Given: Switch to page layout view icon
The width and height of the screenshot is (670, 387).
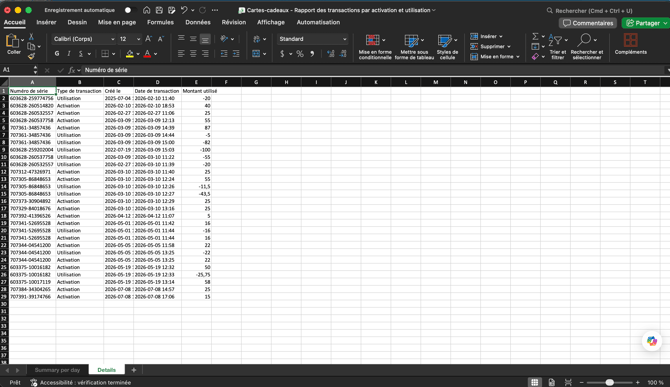Looking at the screenshot, I should 552,382.
